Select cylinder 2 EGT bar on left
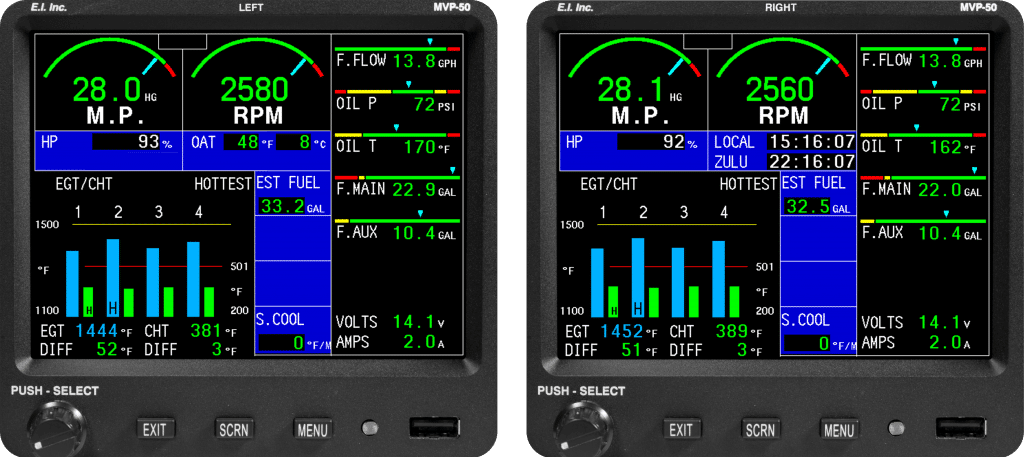1024x457 pixels. point(113,278)
